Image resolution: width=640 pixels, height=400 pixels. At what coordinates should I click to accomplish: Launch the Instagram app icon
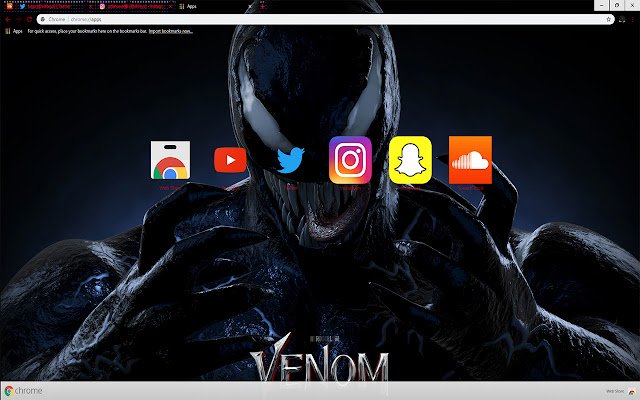(350, 160)
